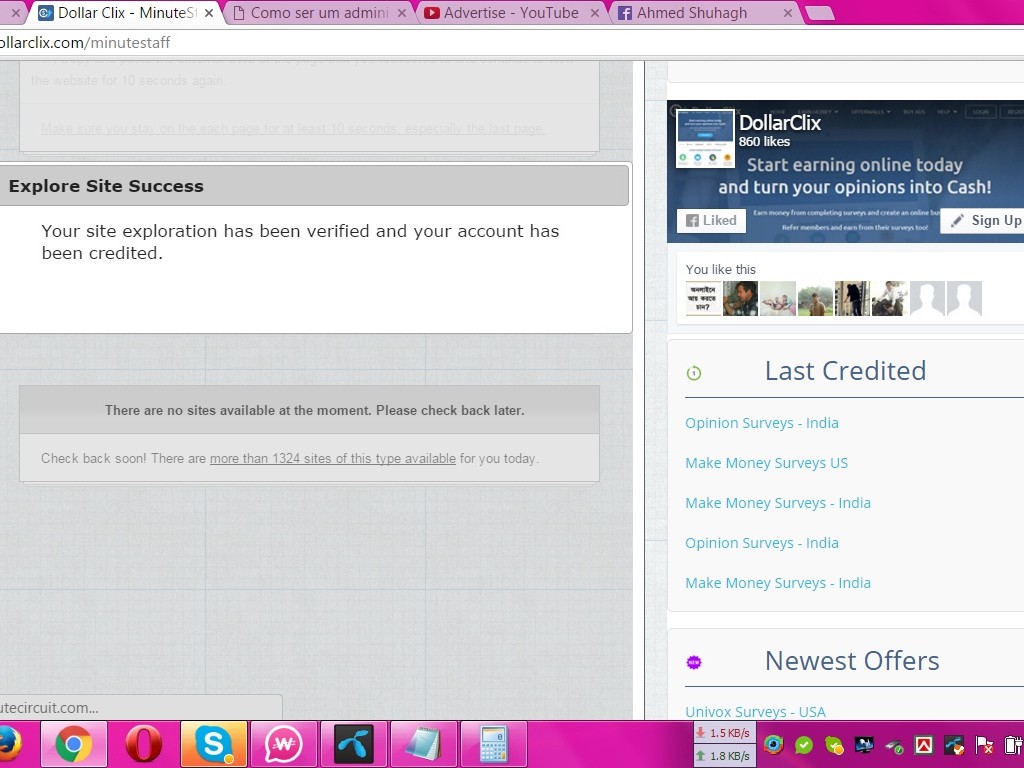Click the Facebook Liked button
The height and width of the screenshot is (768, 1024).
tap(711, 221)
